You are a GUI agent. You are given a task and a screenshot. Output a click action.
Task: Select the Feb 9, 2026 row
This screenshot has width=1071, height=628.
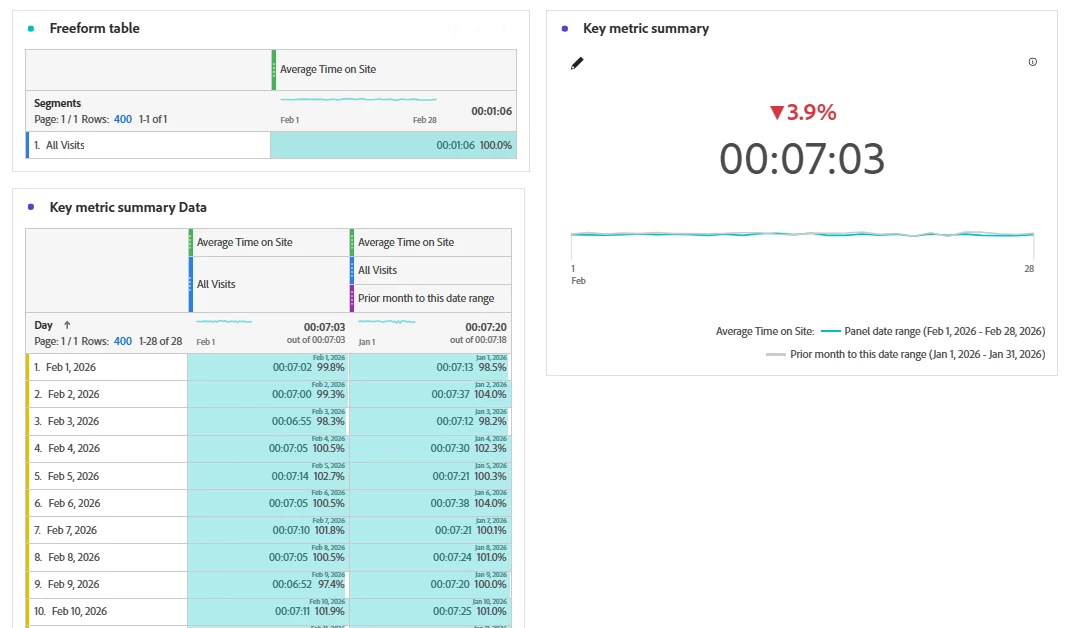(x=107, y=584)
